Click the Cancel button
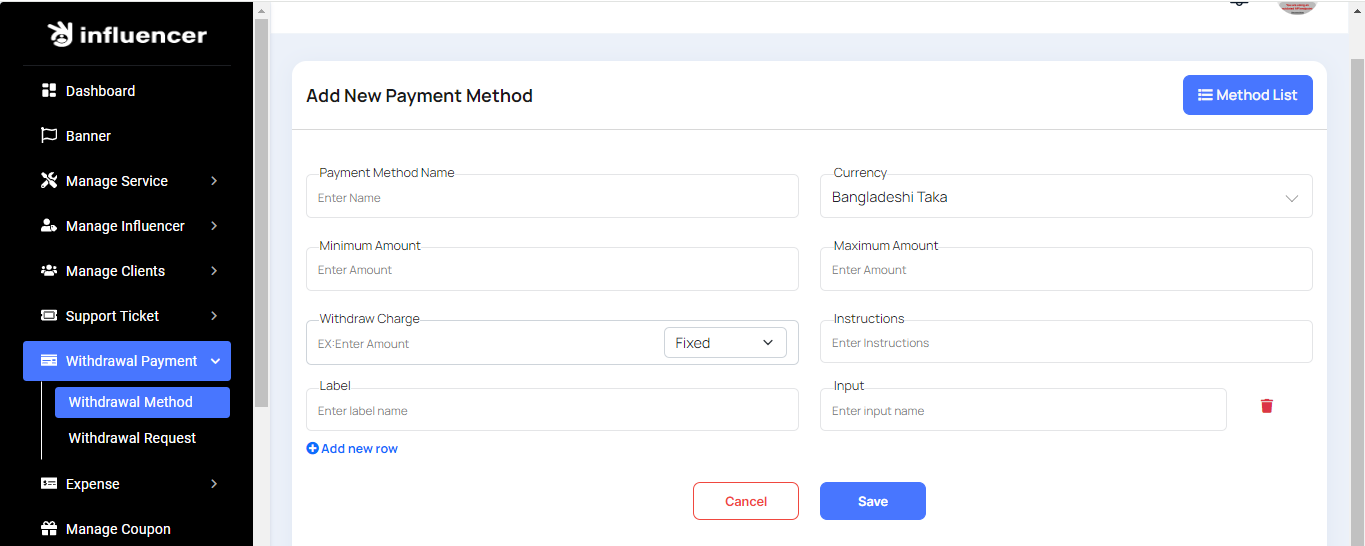 tap(745, 501)
